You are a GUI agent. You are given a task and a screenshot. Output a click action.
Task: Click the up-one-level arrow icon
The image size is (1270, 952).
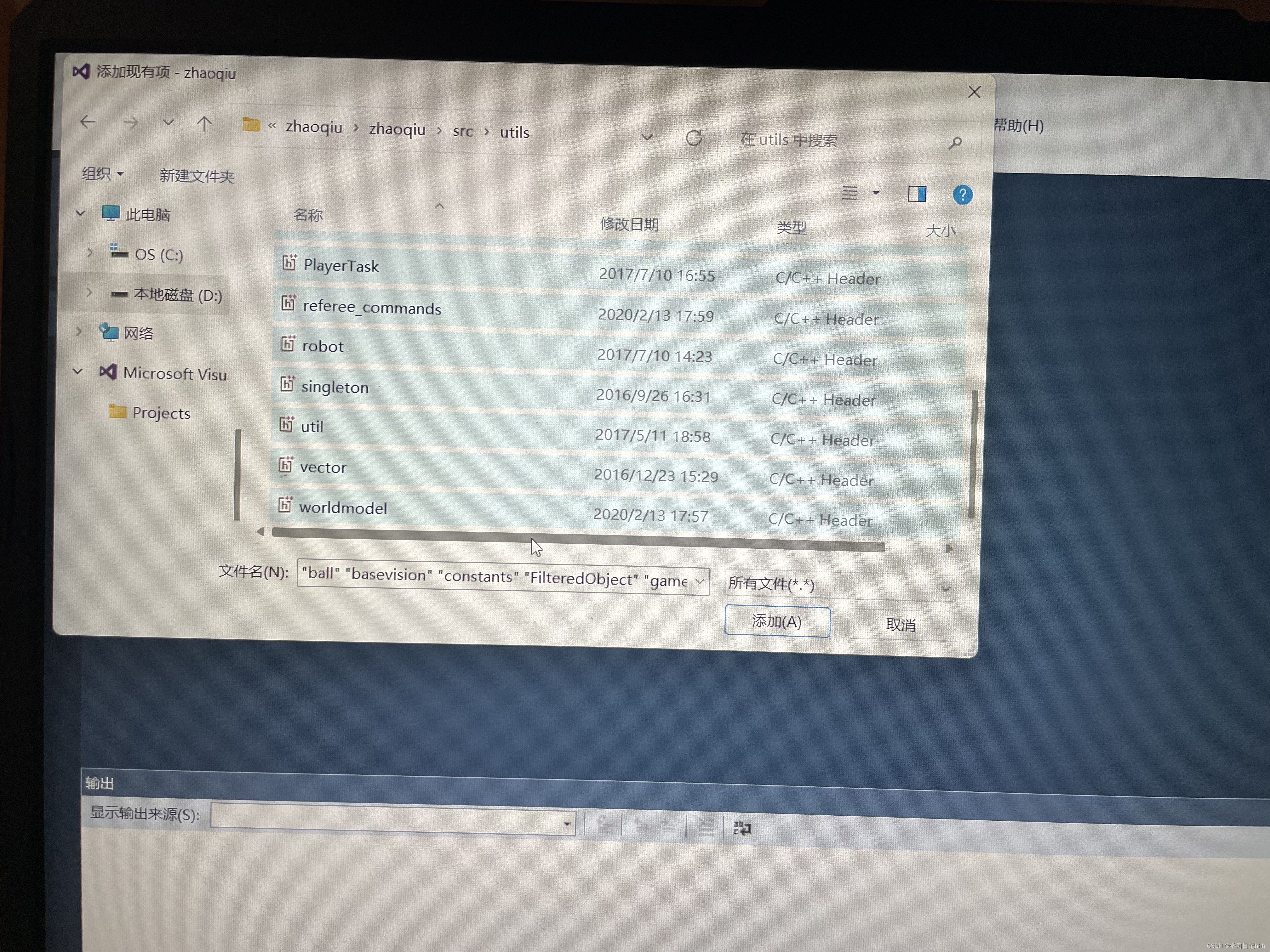pos(204,124)
